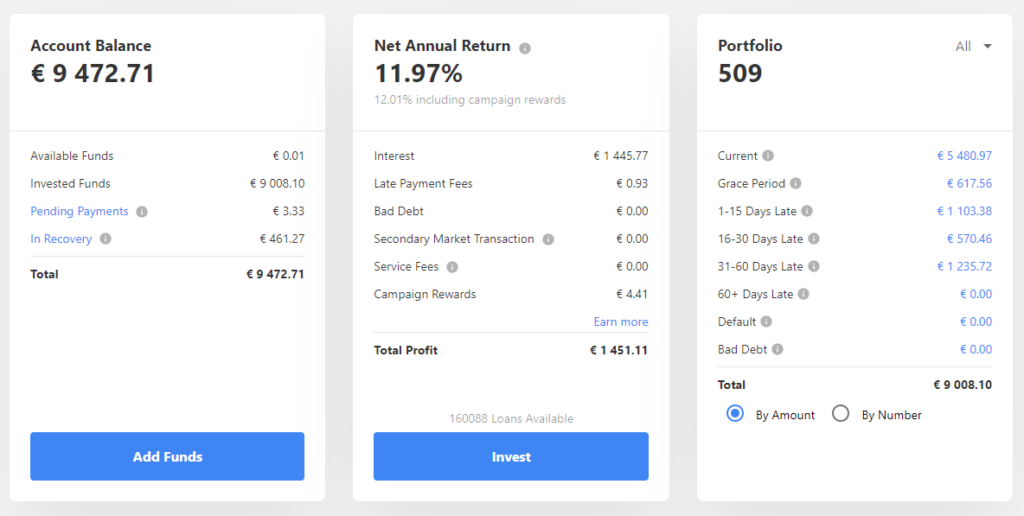Click info icon next to Bad Debt in Portfolio
Image resolution: width=1024 pixels, height=516 pixels.
coord(778,350)
